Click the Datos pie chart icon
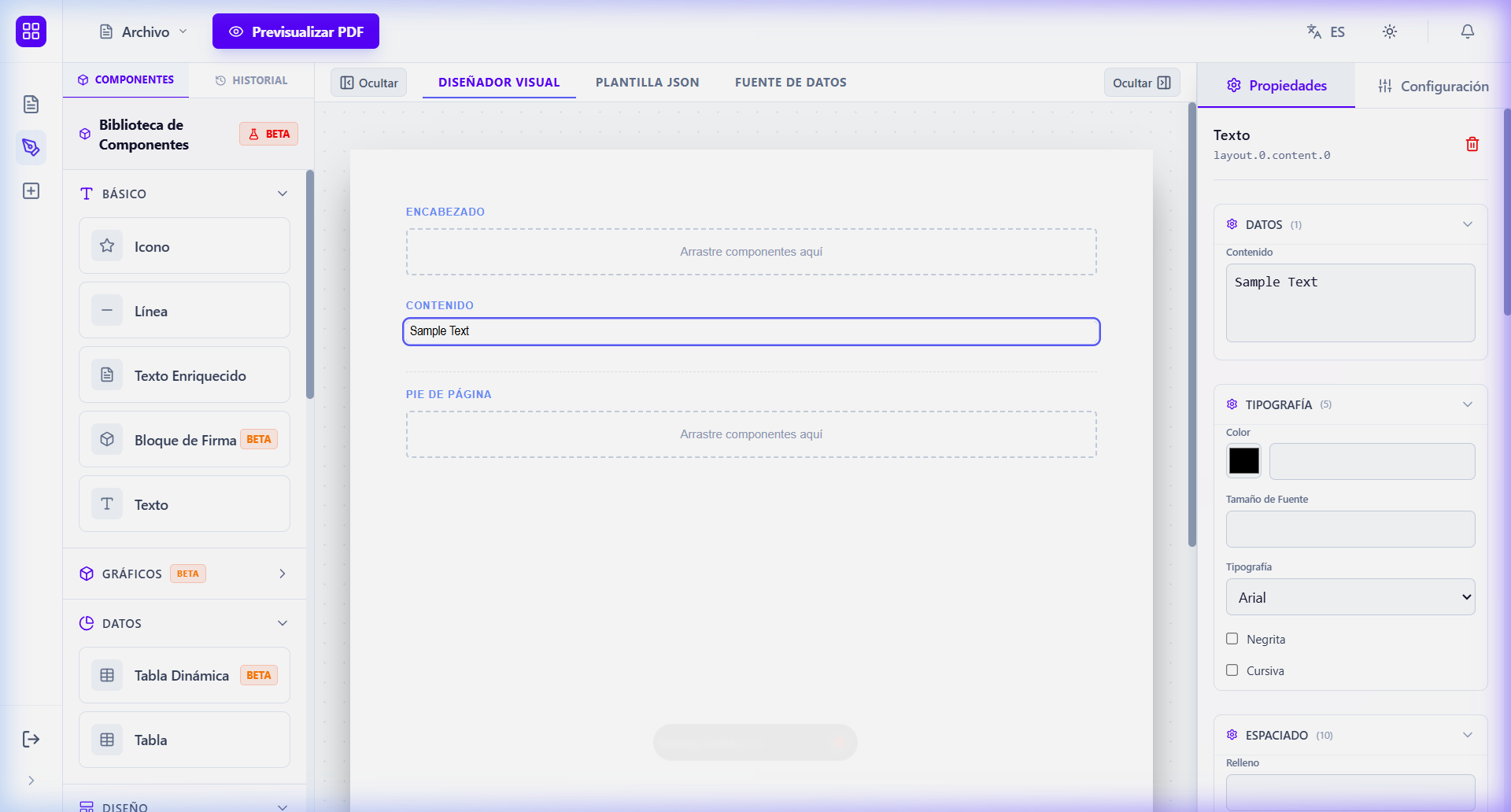Screen dimensions: 1511x812 (x=87, y=623)
